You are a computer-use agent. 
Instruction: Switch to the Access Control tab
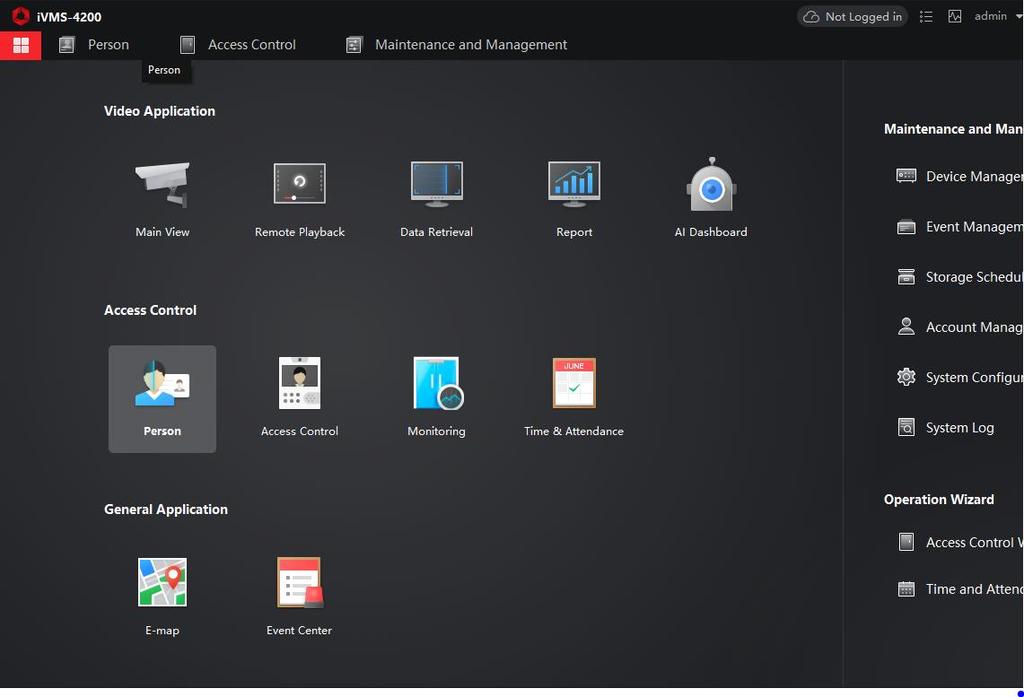[238, 45]
